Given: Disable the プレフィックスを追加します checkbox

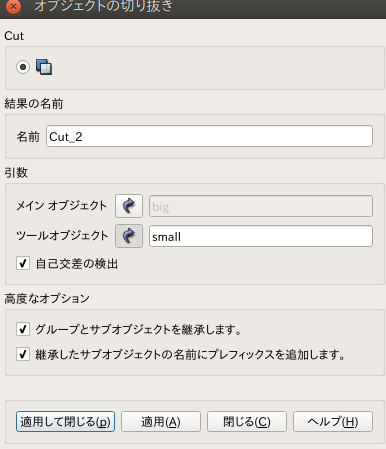Looking at the screenshot, I should click(x=23, y=354).
